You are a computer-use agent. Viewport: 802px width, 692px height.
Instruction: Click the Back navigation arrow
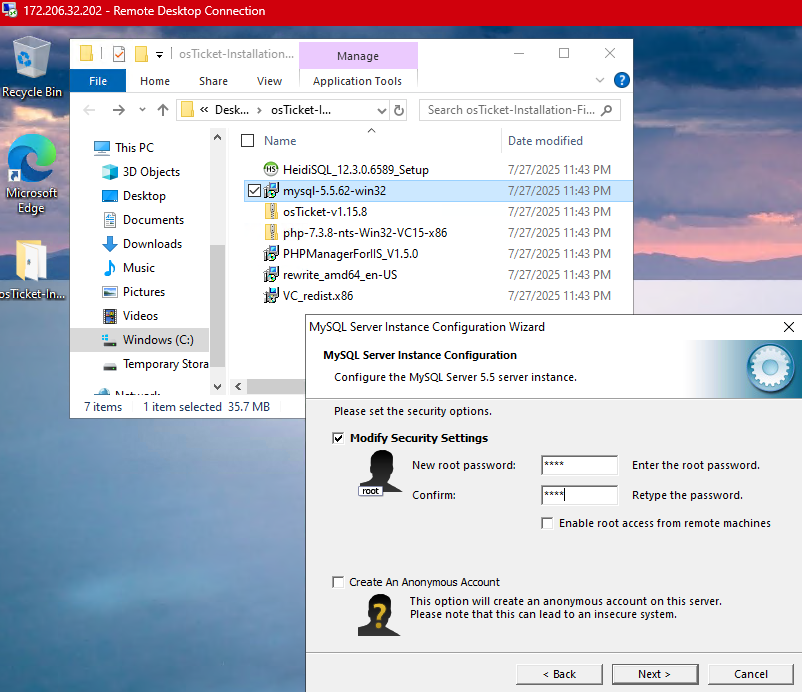(90, 110)
